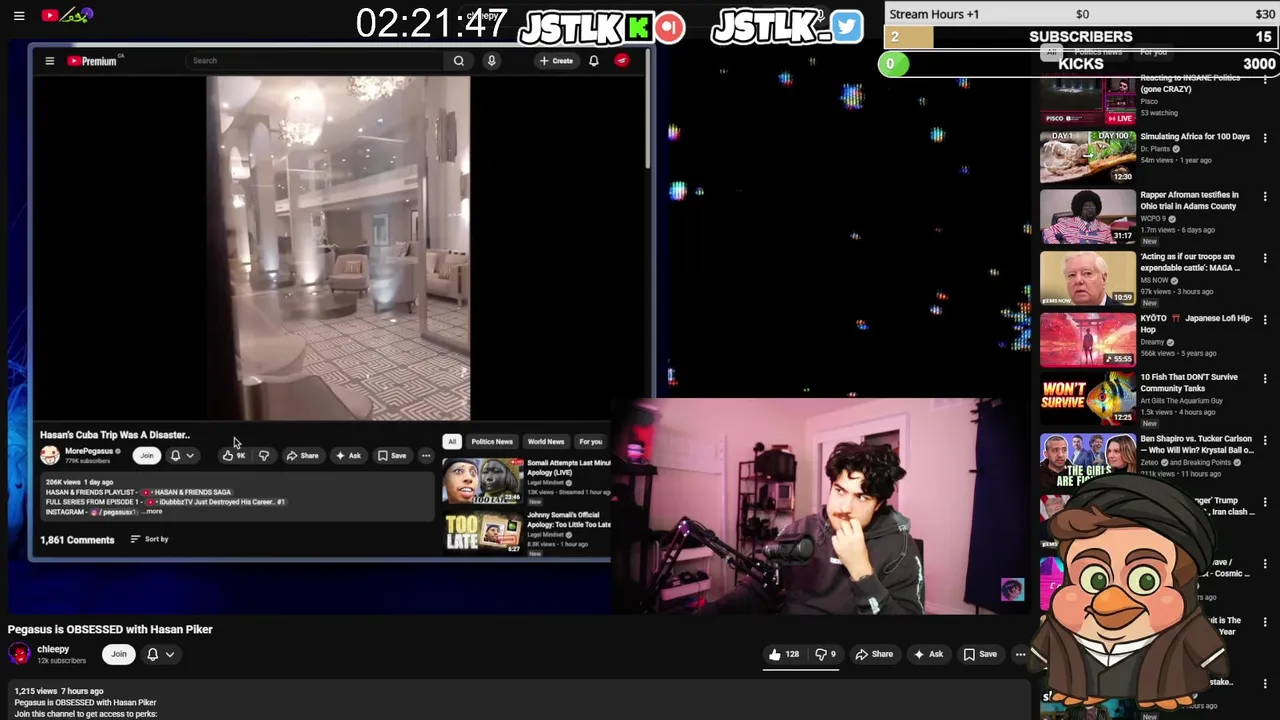The image size is (1280, 720).
Task: Open options menu for Rapper Afroman video
Action: (x=1265, y=197)
